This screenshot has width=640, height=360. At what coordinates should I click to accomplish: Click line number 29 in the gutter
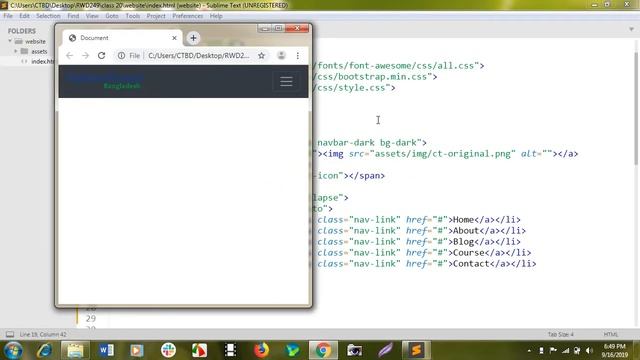click(91, 318)
